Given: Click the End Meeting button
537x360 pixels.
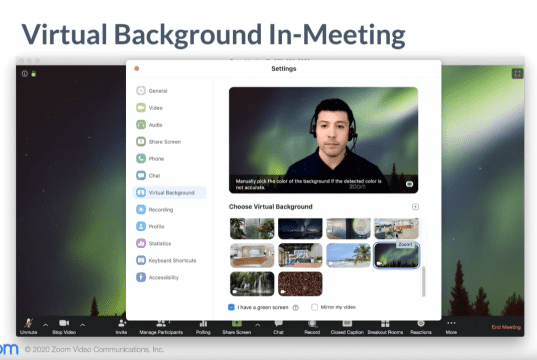Looking at the screenshot, I should [506, 327].
